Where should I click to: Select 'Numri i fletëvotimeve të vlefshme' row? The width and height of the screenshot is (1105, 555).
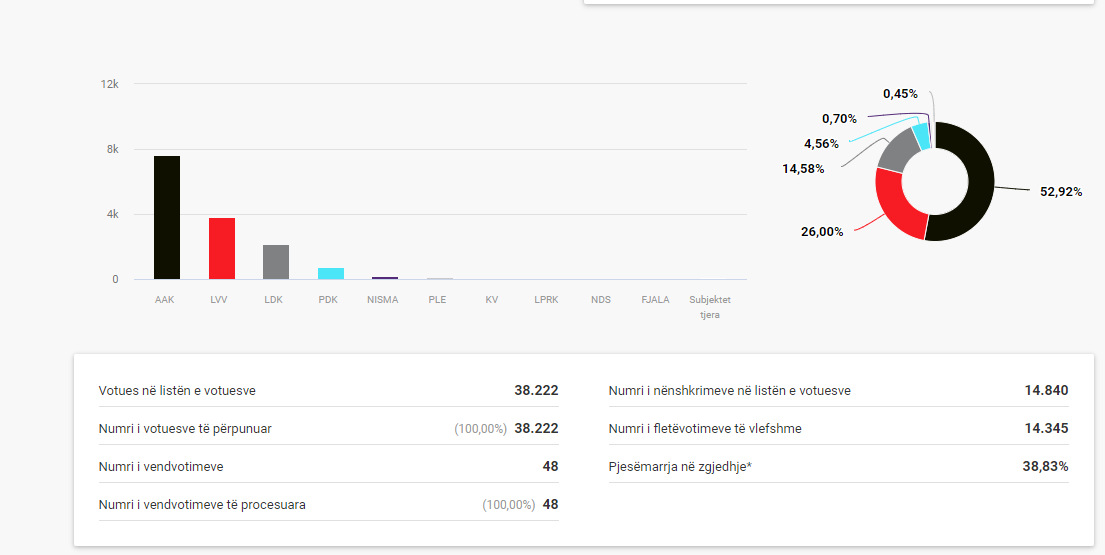pos(838,429)
